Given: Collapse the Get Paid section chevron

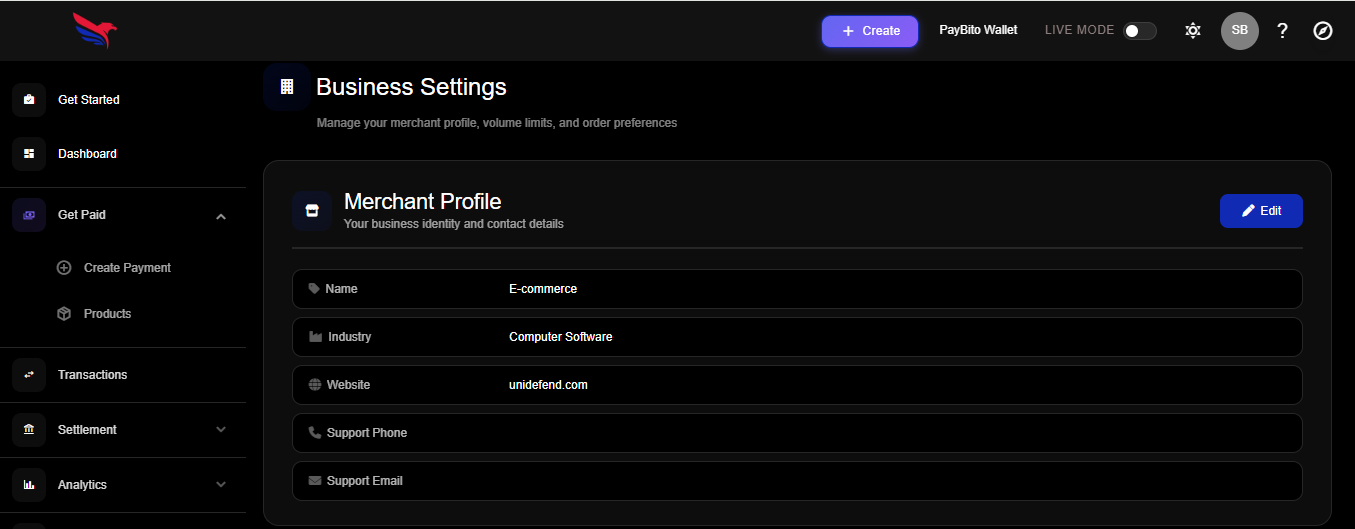Looking at the screenshot, I should (221, 216).
